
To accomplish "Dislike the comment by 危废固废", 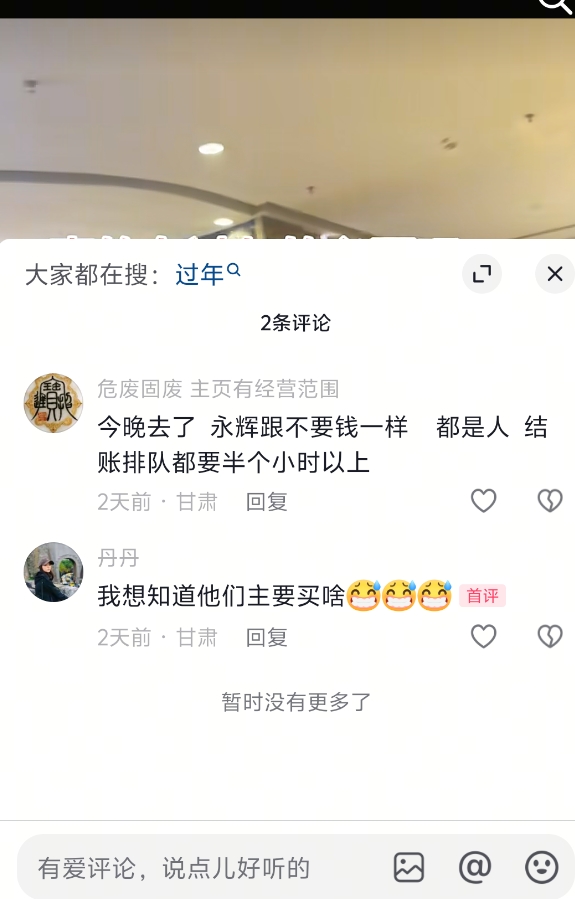I will tap(550, 501).
